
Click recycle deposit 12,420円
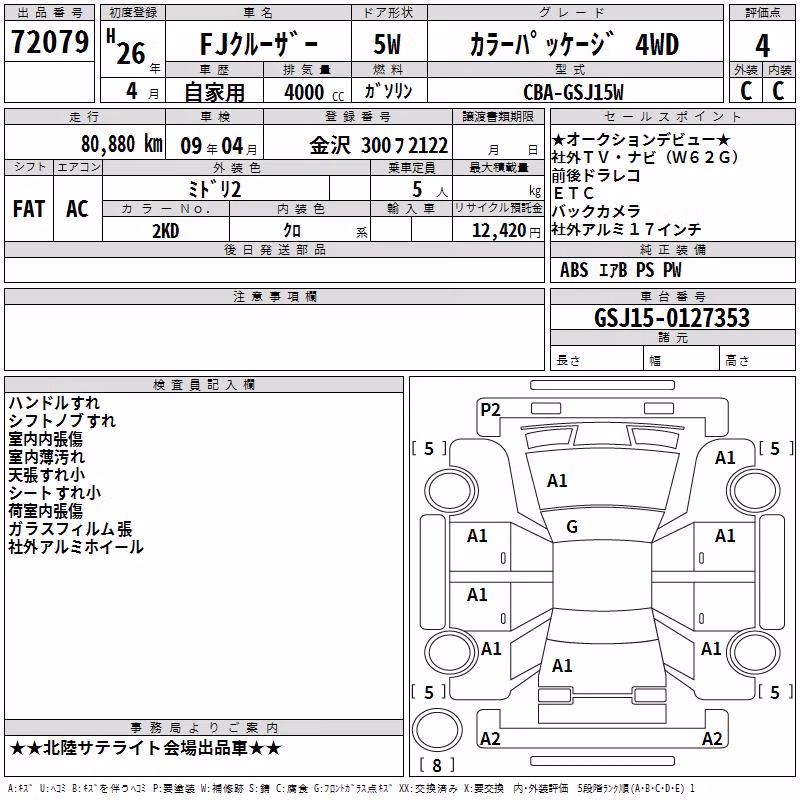[507, 231]
